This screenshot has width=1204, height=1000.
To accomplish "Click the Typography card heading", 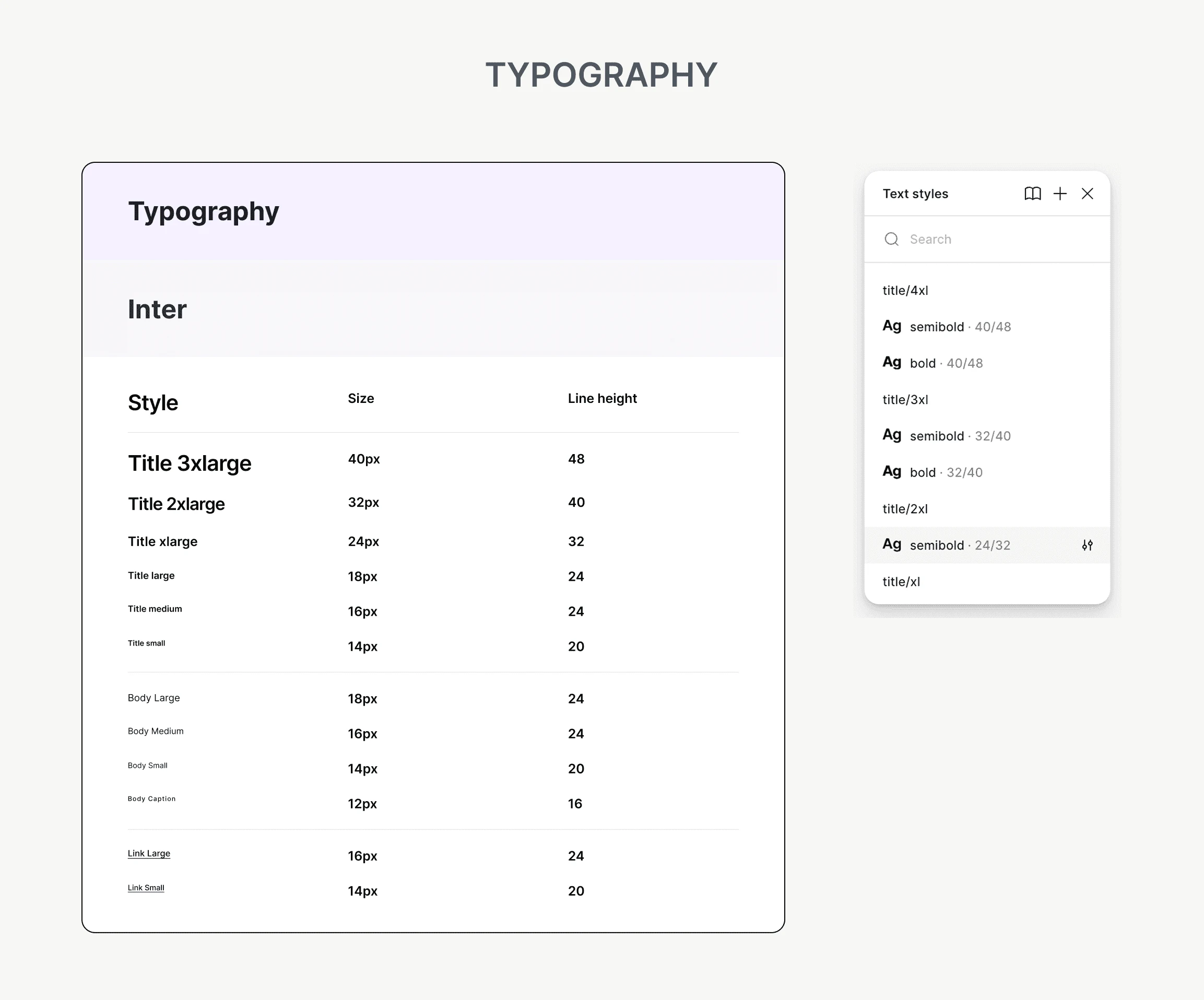I will click(204, 211).
